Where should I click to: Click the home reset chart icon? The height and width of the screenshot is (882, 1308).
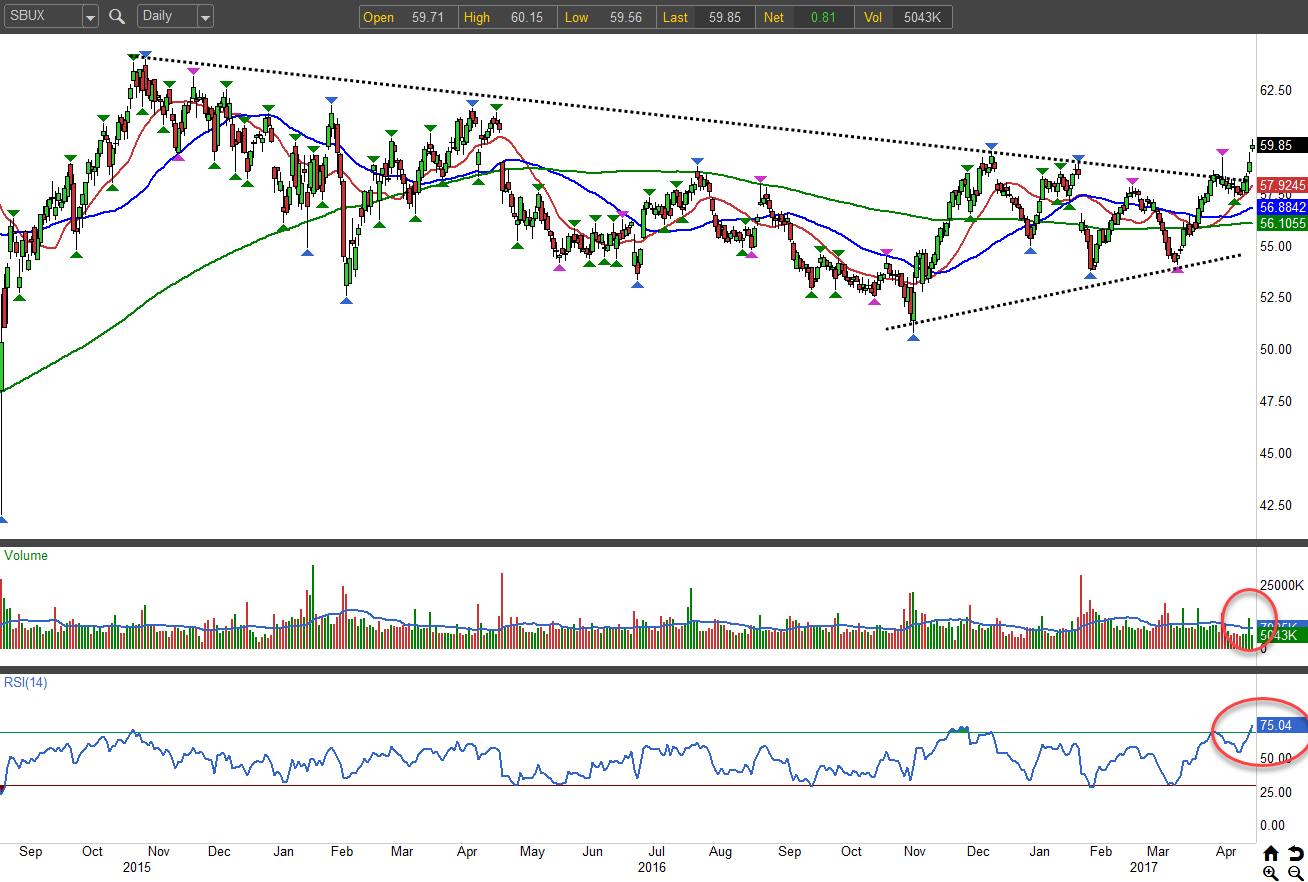1271,853
